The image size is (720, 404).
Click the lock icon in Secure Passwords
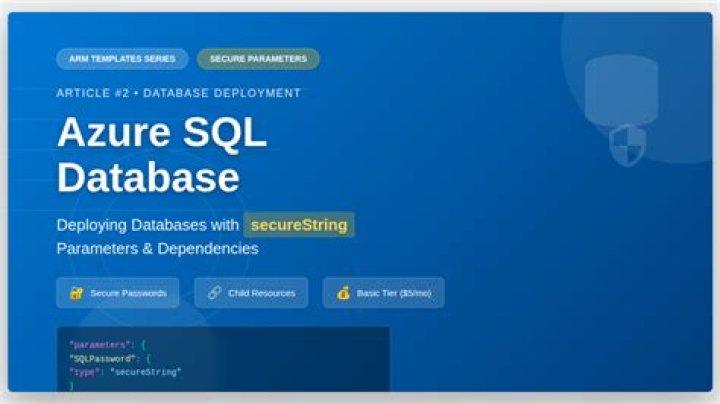(76, 293)
